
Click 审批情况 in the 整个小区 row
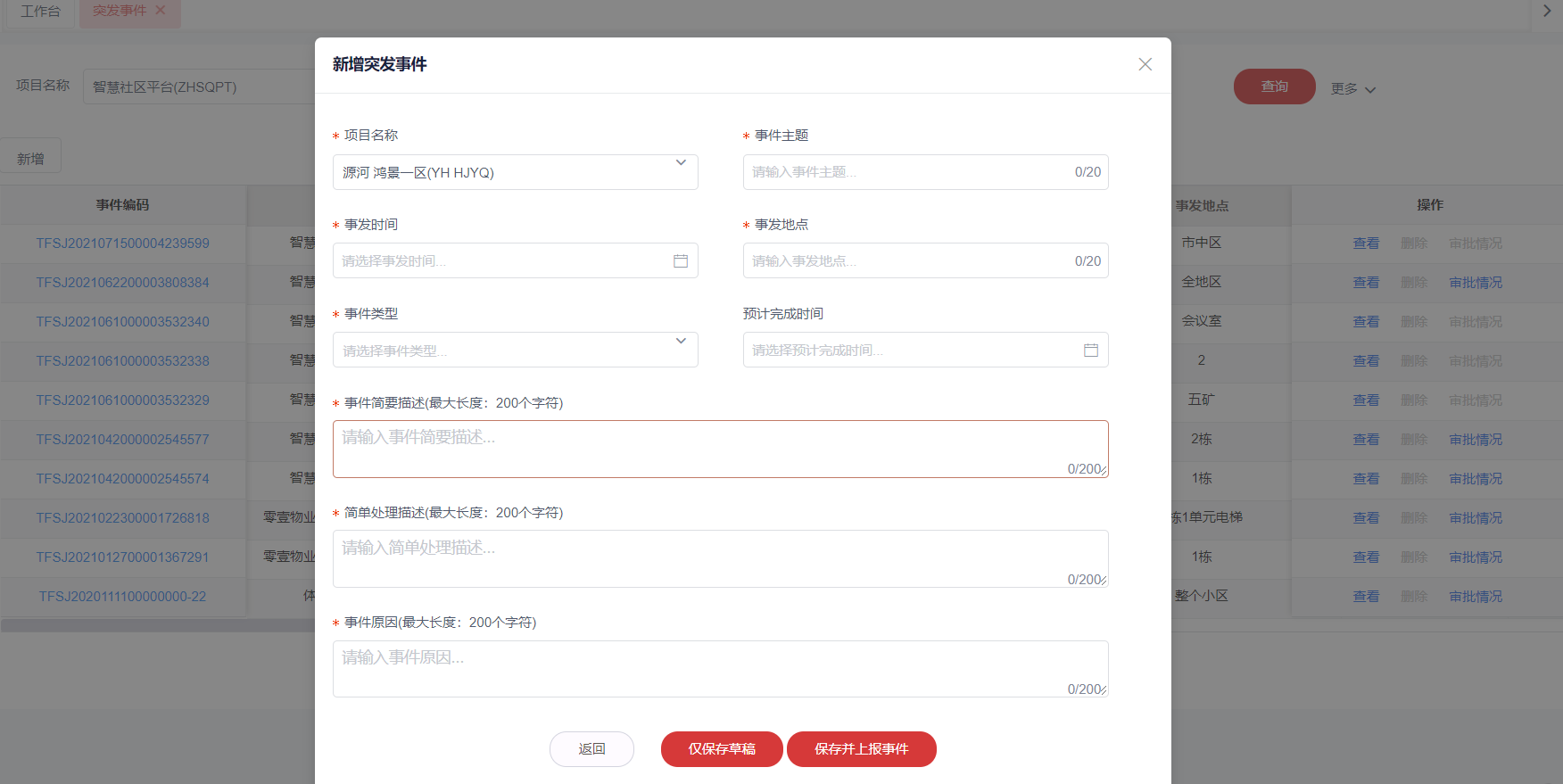1476,597
